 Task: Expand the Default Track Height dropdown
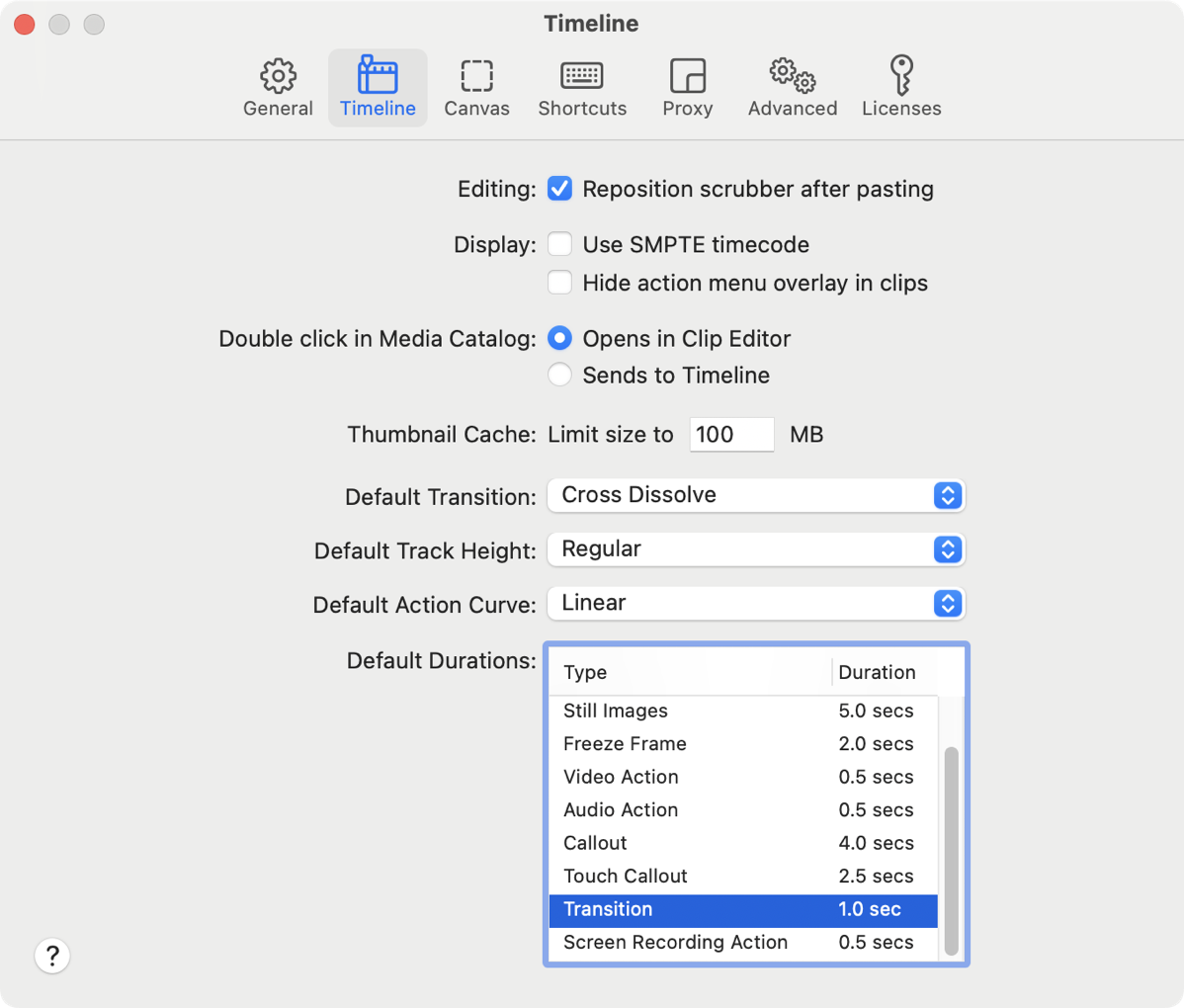[x=755, y=549]
